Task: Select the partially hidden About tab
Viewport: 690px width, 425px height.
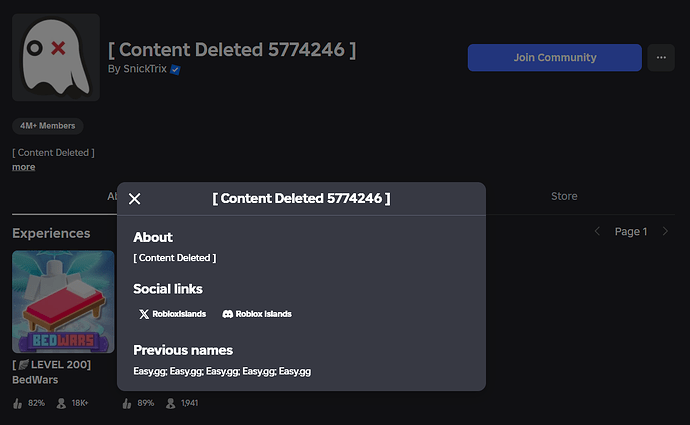Action: click(x=112, y=196)
